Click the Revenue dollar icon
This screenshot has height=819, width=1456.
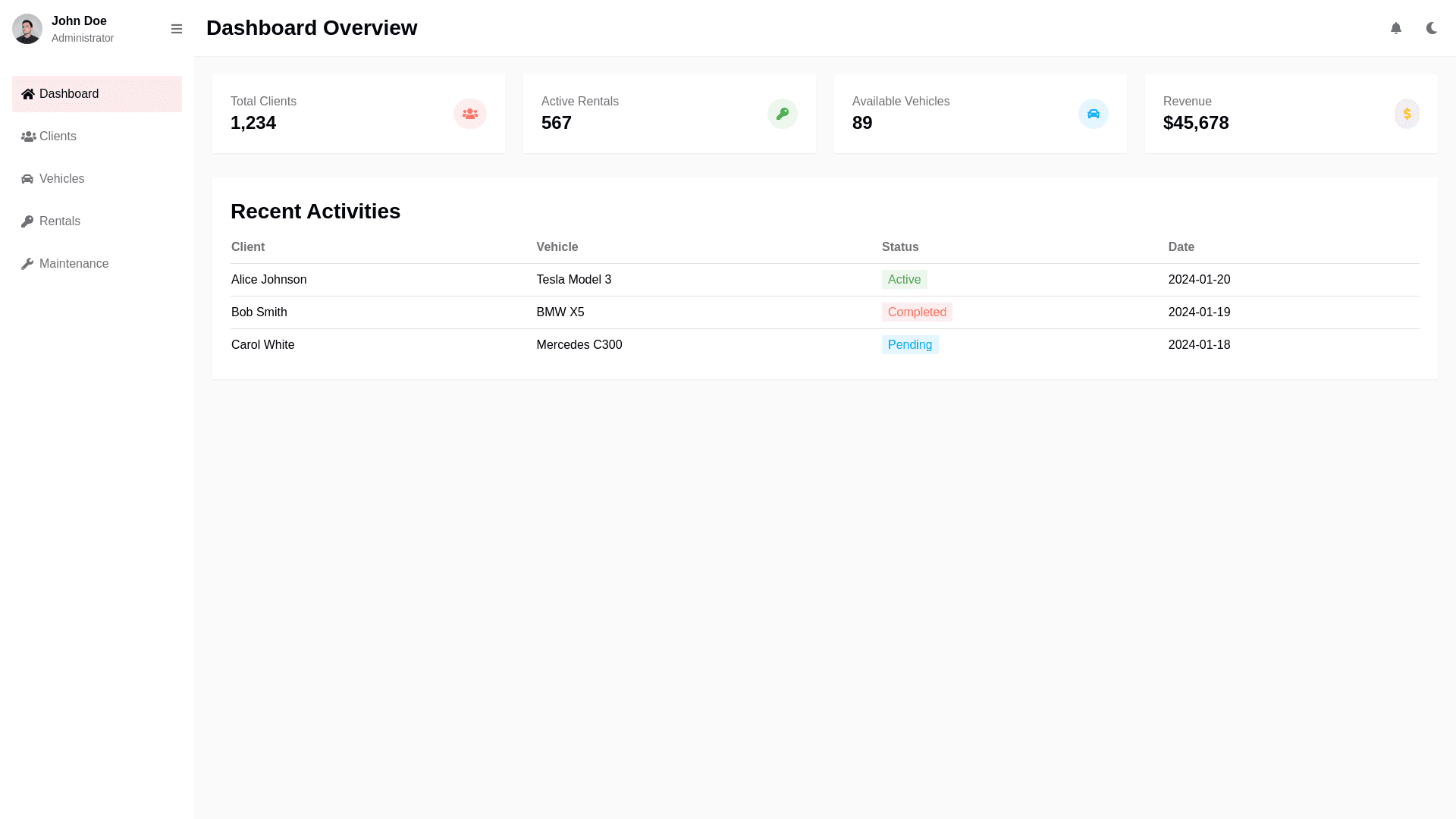pyautogui.click(x=1407, y=114)
